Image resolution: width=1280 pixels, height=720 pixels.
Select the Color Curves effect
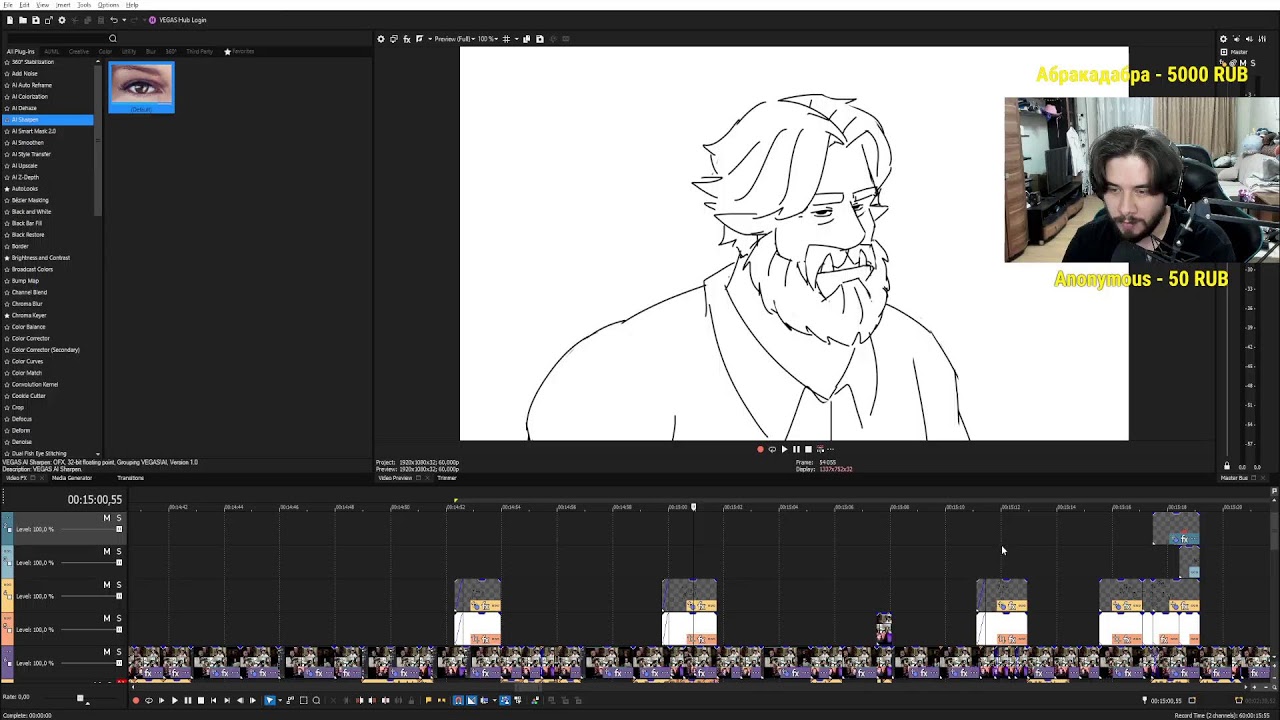tap(27, 361)
